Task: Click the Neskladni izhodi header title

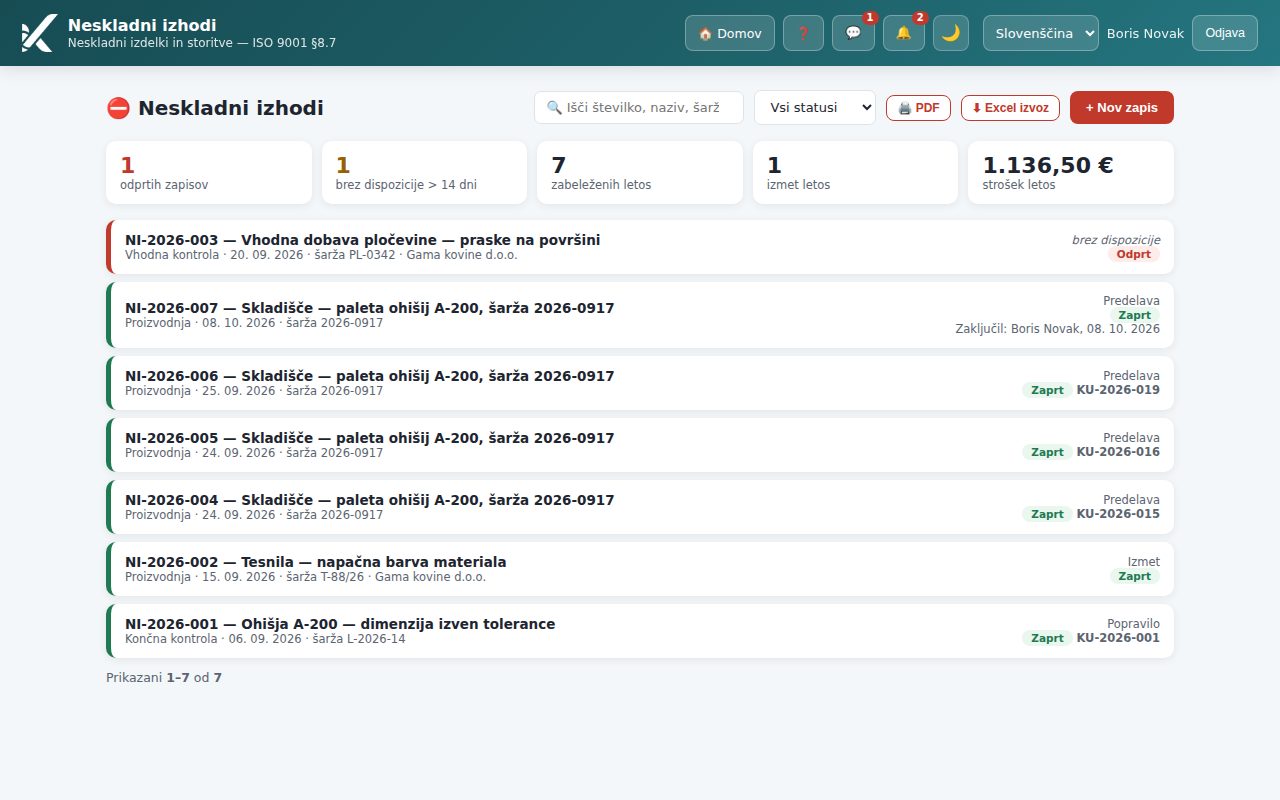Action: point(142,25)
